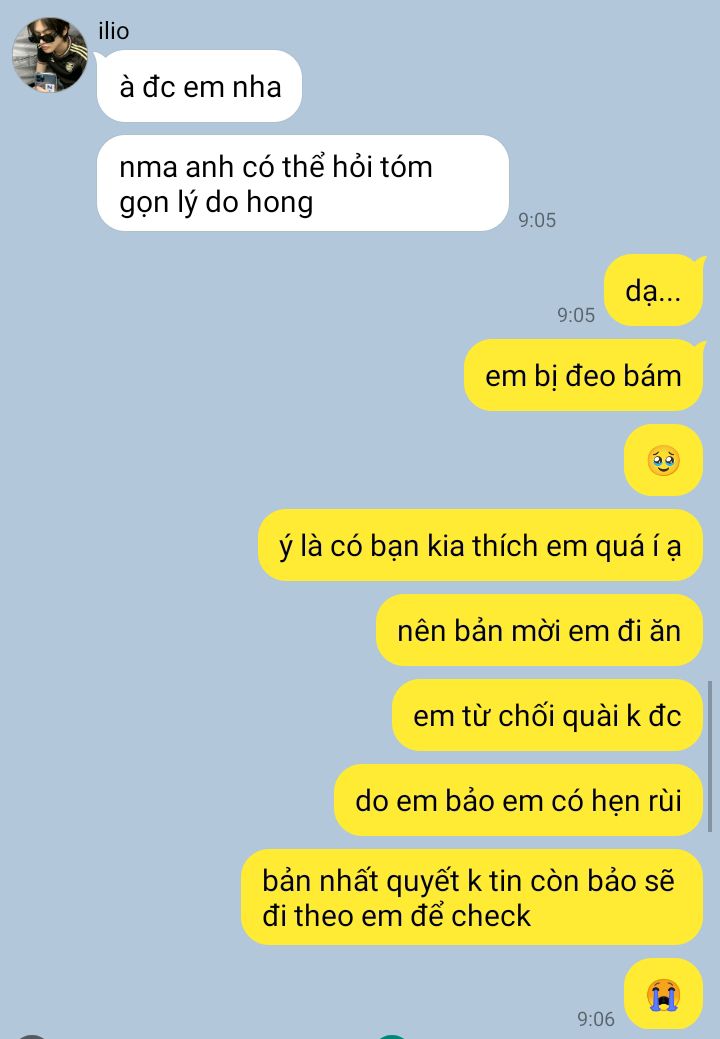This screenshot has height=1039, width=720.
Task: Tap the sender name ilio
Action: pyautogui.click(x=113, y=31)
